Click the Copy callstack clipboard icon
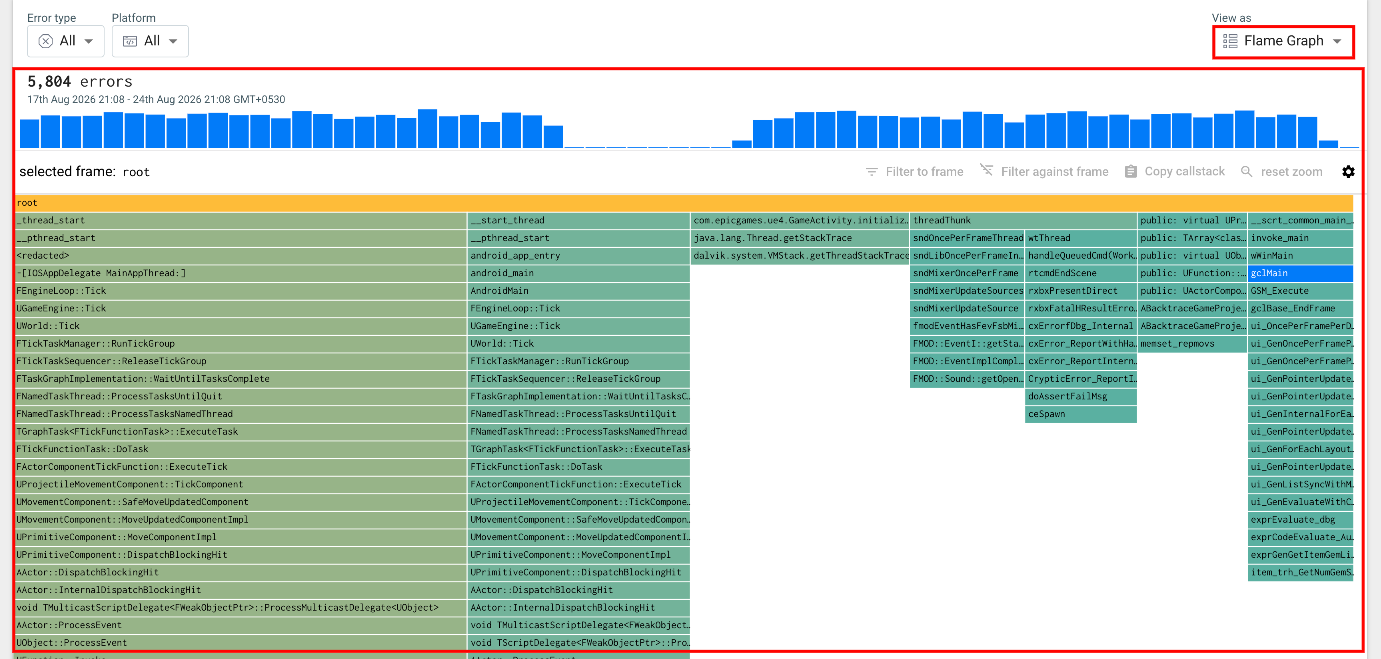Image resolution: width=1381 pixels, height=659 pixels. [x=1131, y=172]
